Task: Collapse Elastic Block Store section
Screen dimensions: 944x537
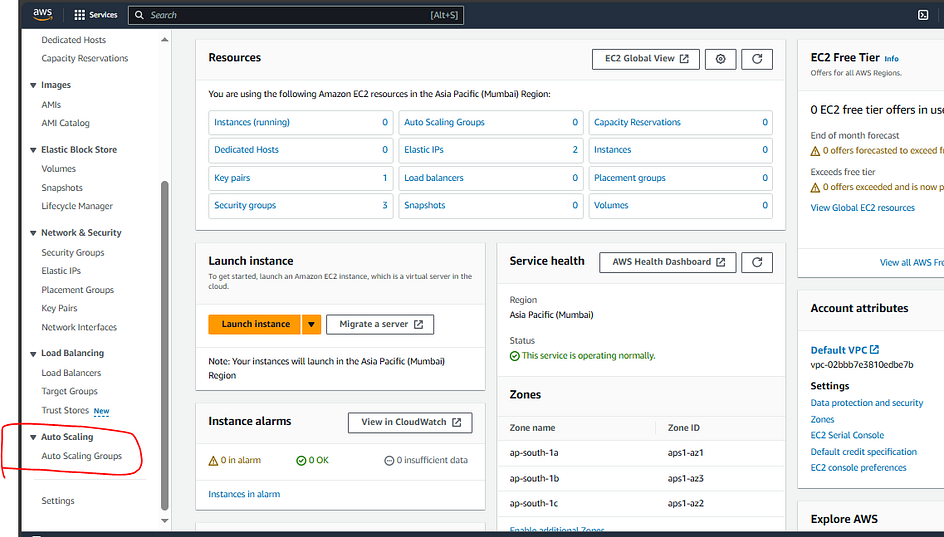Action: coord(33,150)
